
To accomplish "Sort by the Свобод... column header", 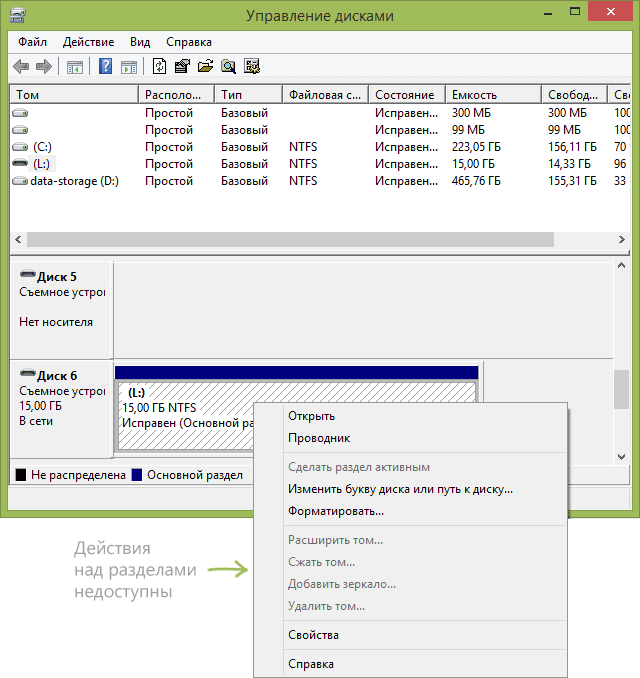I will pyautogui.click(x=575, y=95).
